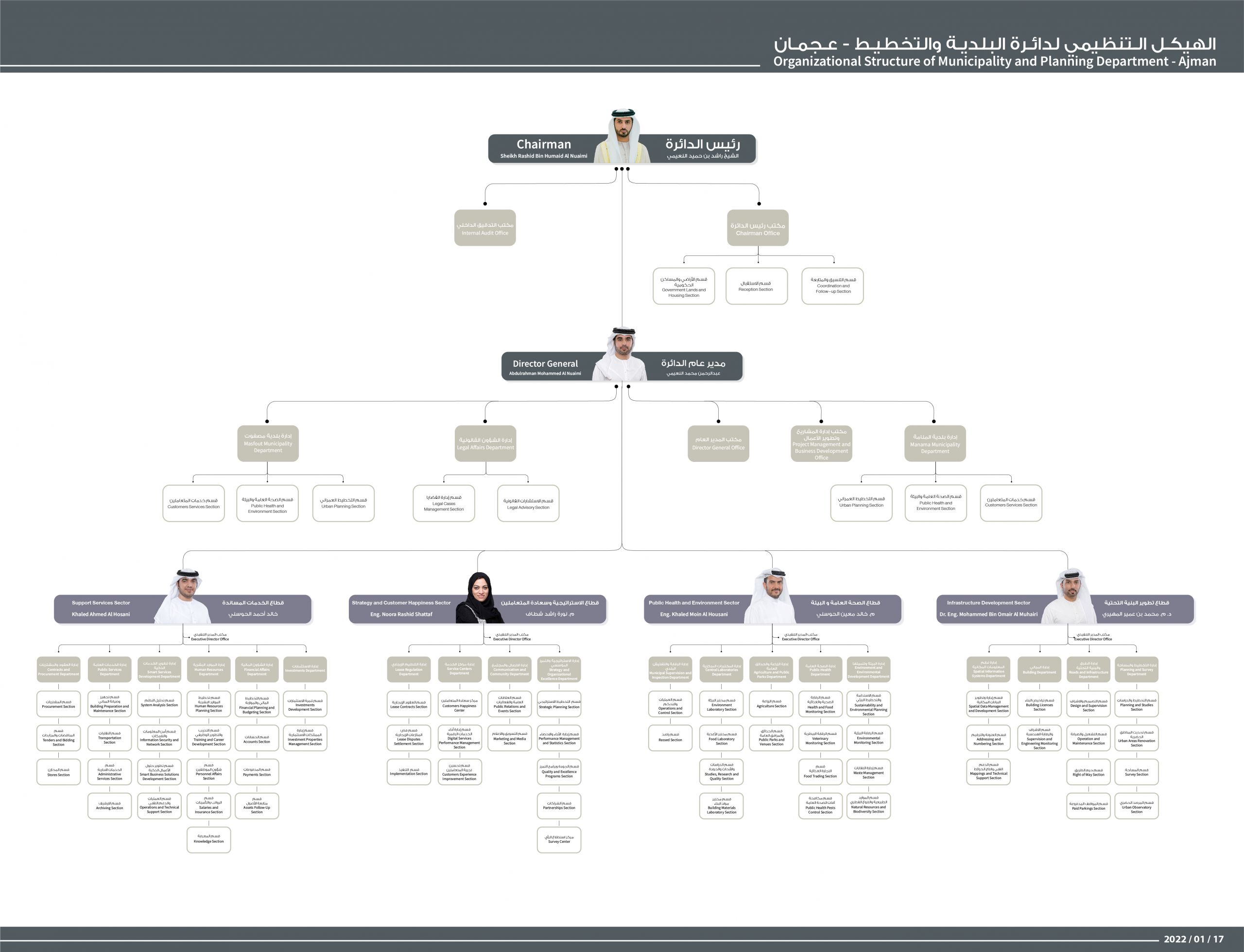
Task: Click the Agriculture Section box
Action: pyautogui.click(x=771, y=704)
